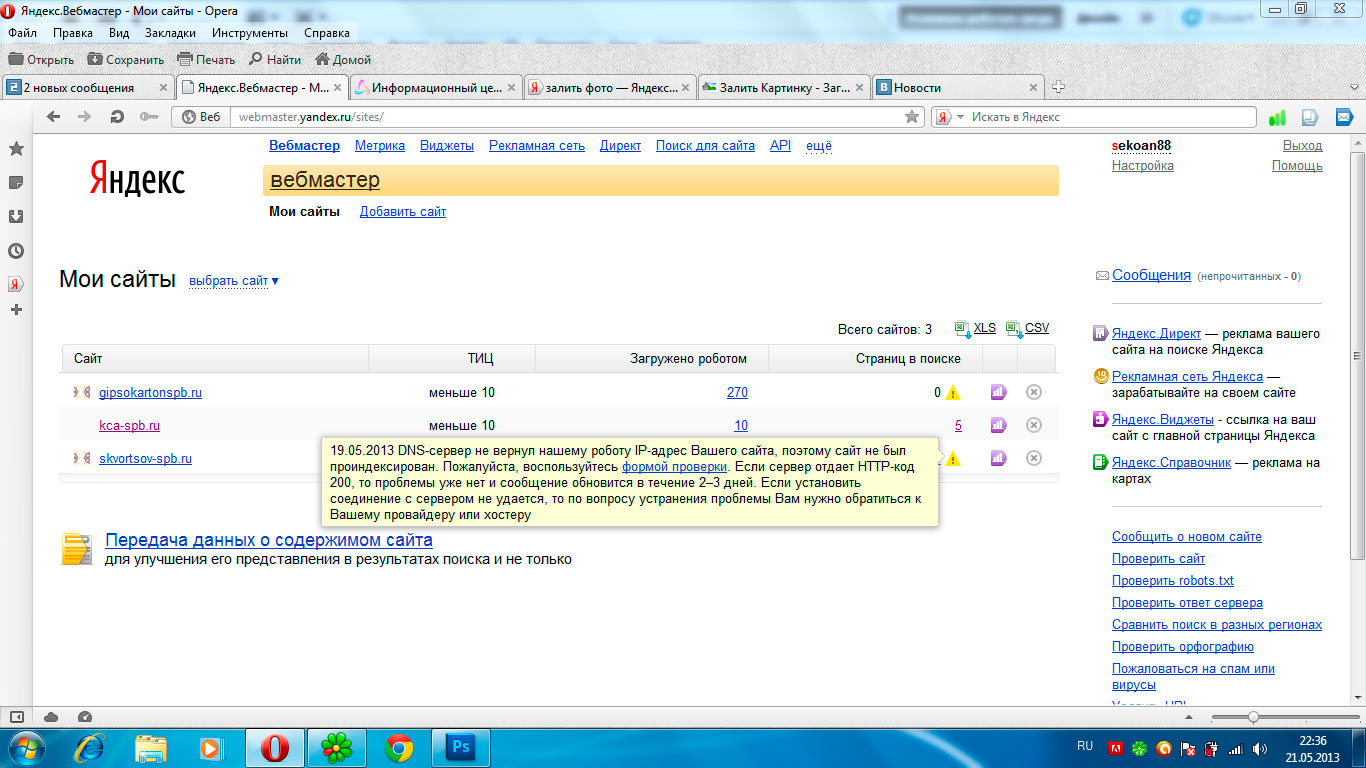This screenshot has width=1366, height=768.
Task: Click the 'Искать в Яндекс' search field
Action: pos(1112,117)
